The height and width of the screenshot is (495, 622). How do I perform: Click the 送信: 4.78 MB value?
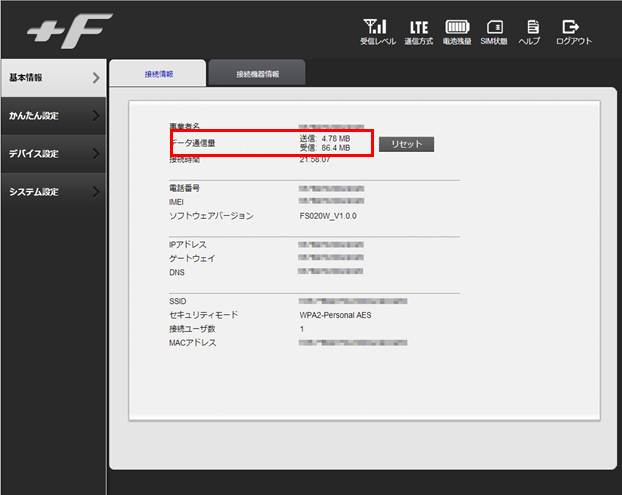pyautogui.click(x=324, y=138)
